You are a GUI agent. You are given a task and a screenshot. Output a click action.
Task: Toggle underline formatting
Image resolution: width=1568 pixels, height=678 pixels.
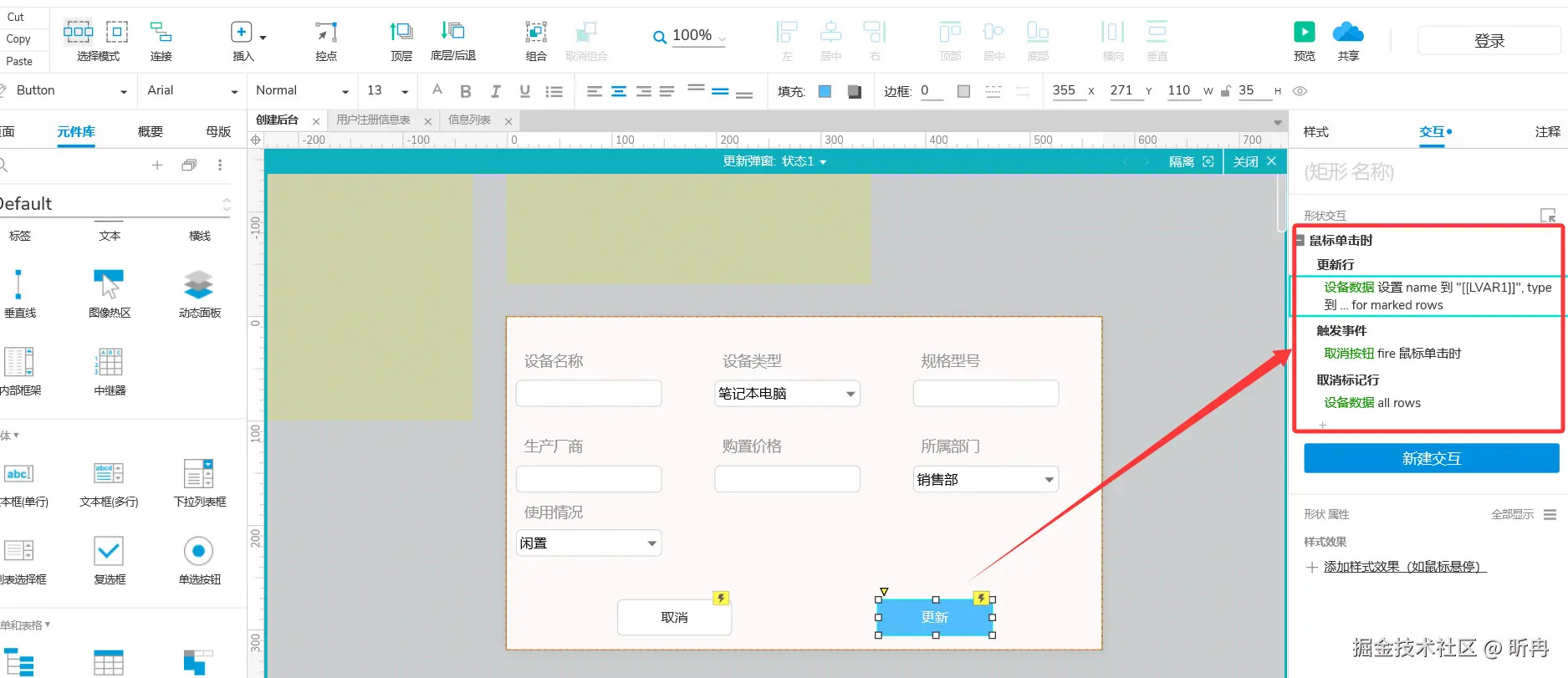coord(524,91)
